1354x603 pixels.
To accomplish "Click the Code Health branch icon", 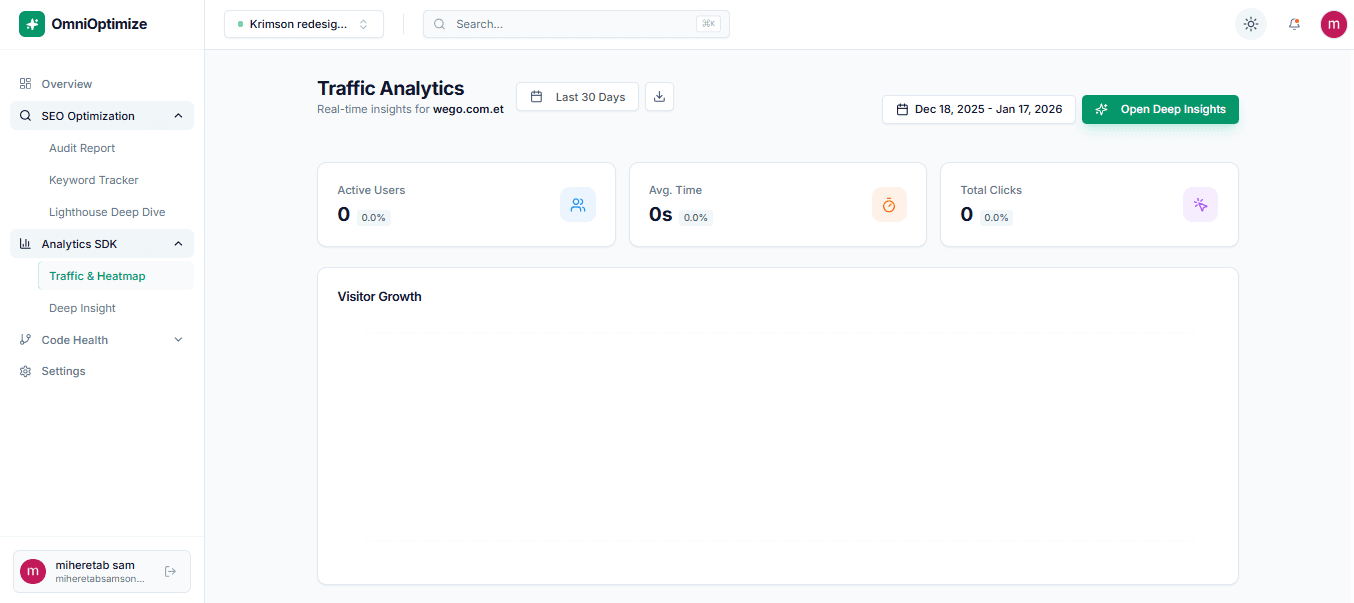I will tap(25, 340).
